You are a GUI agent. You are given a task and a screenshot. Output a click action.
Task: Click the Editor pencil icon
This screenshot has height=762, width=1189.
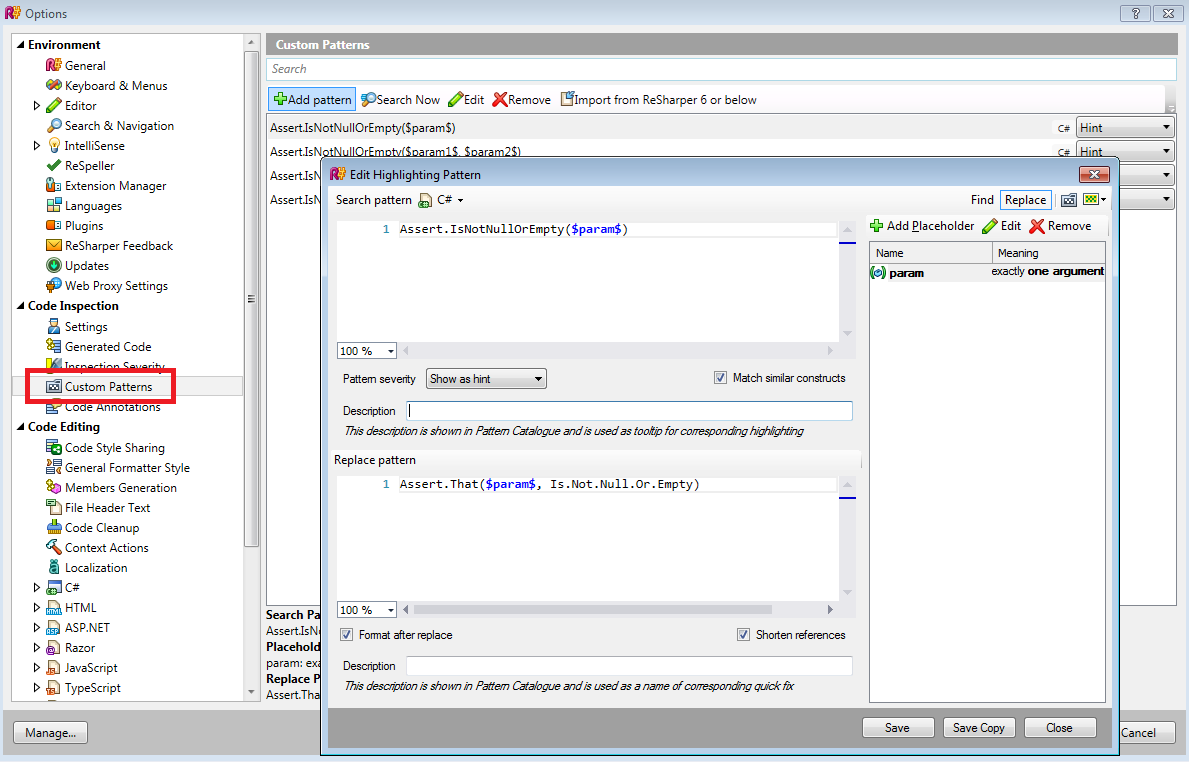pyautogui.click(x=53, y=105)
